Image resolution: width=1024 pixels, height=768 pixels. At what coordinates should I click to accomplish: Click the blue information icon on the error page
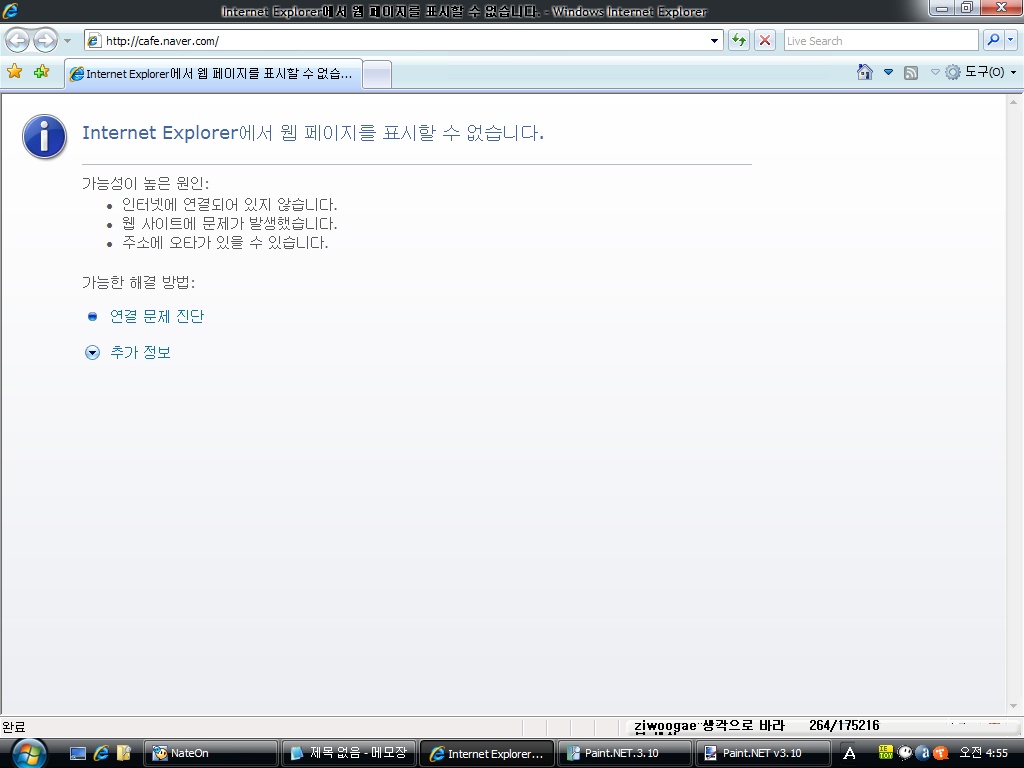[x=44, y=136]
